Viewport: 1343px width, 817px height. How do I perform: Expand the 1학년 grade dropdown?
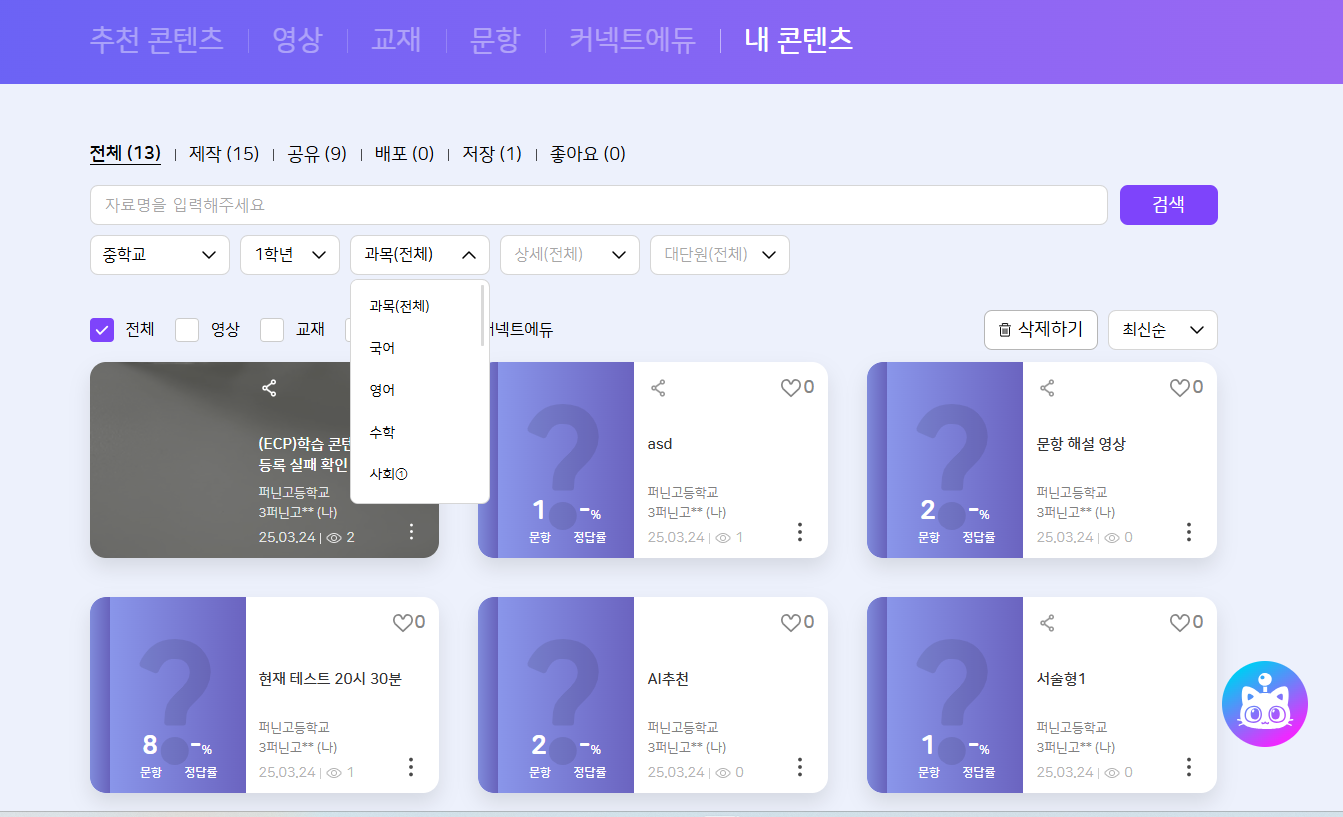[x=290, y=255]
